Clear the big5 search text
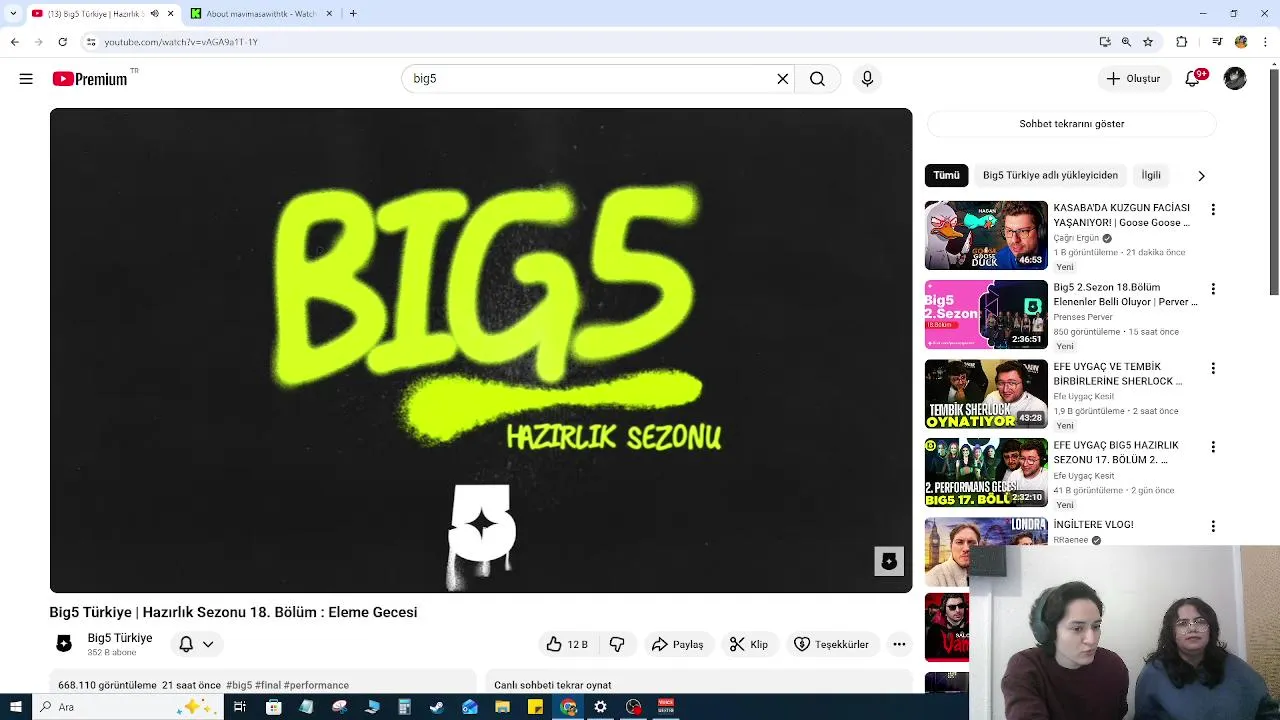Image resolution: width=1280 pixels, height=720 pixels. [783, 79]
